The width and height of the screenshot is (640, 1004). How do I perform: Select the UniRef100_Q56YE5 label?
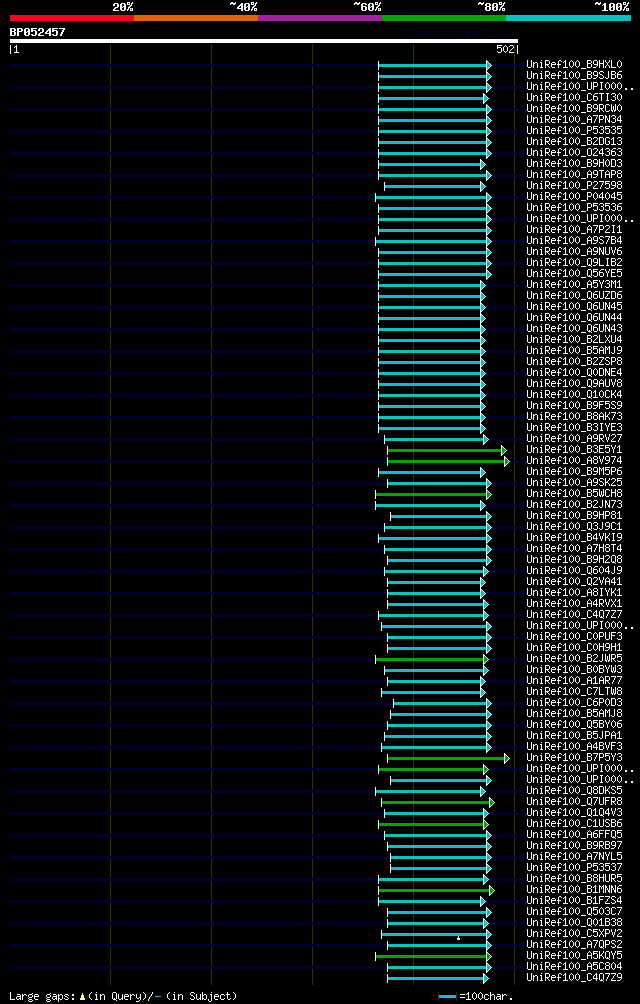[x=574, y=273]
